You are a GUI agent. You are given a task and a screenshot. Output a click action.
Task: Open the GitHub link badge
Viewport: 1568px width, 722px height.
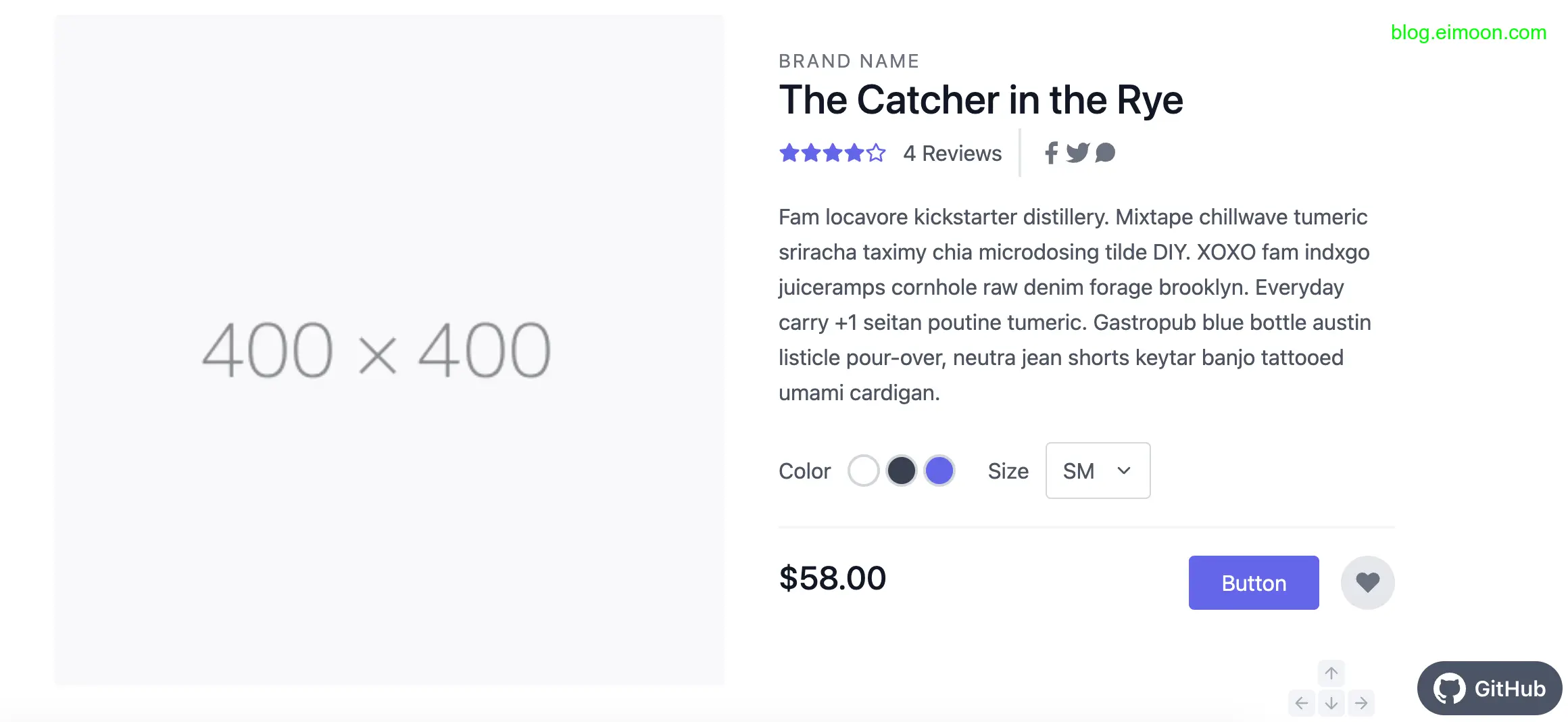[1490, 688]
